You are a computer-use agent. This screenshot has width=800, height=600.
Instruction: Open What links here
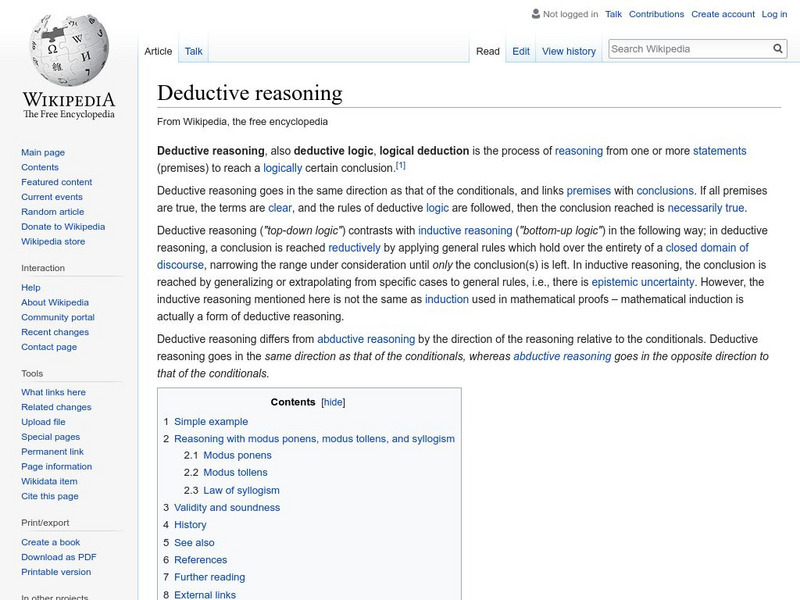tap(53, 392)
